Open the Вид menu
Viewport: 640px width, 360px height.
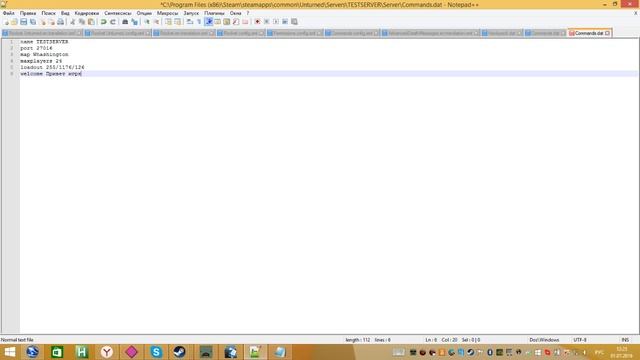(x=65, y=13)
